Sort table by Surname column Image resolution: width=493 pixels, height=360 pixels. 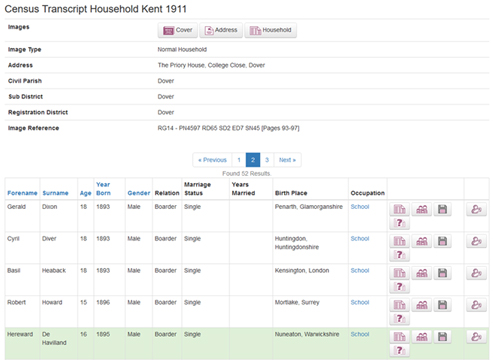[55, 193]
